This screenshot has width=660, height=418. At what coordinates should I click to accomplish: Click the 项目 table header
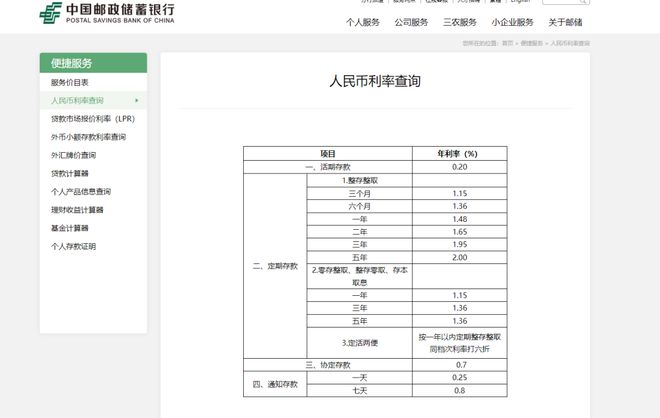pyautogui.click(x=328, y=154)
